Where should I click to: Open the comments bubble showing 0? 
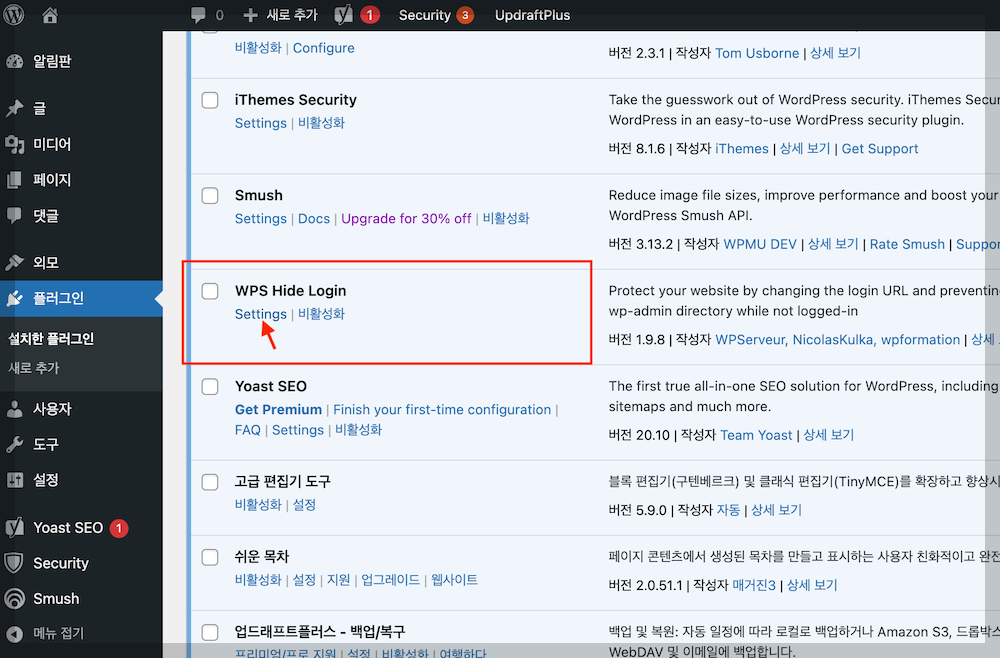(204, 14)
